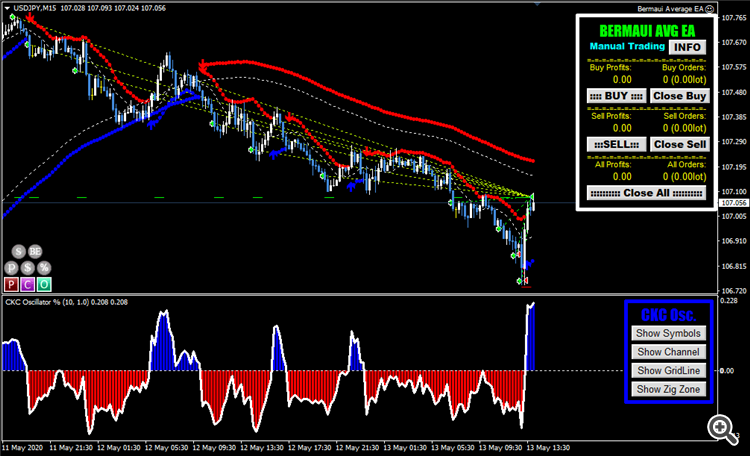Toggle Show Zig Zone in CKC Osc panel
This screenshot has height=456, width=750.
point(668,389)
